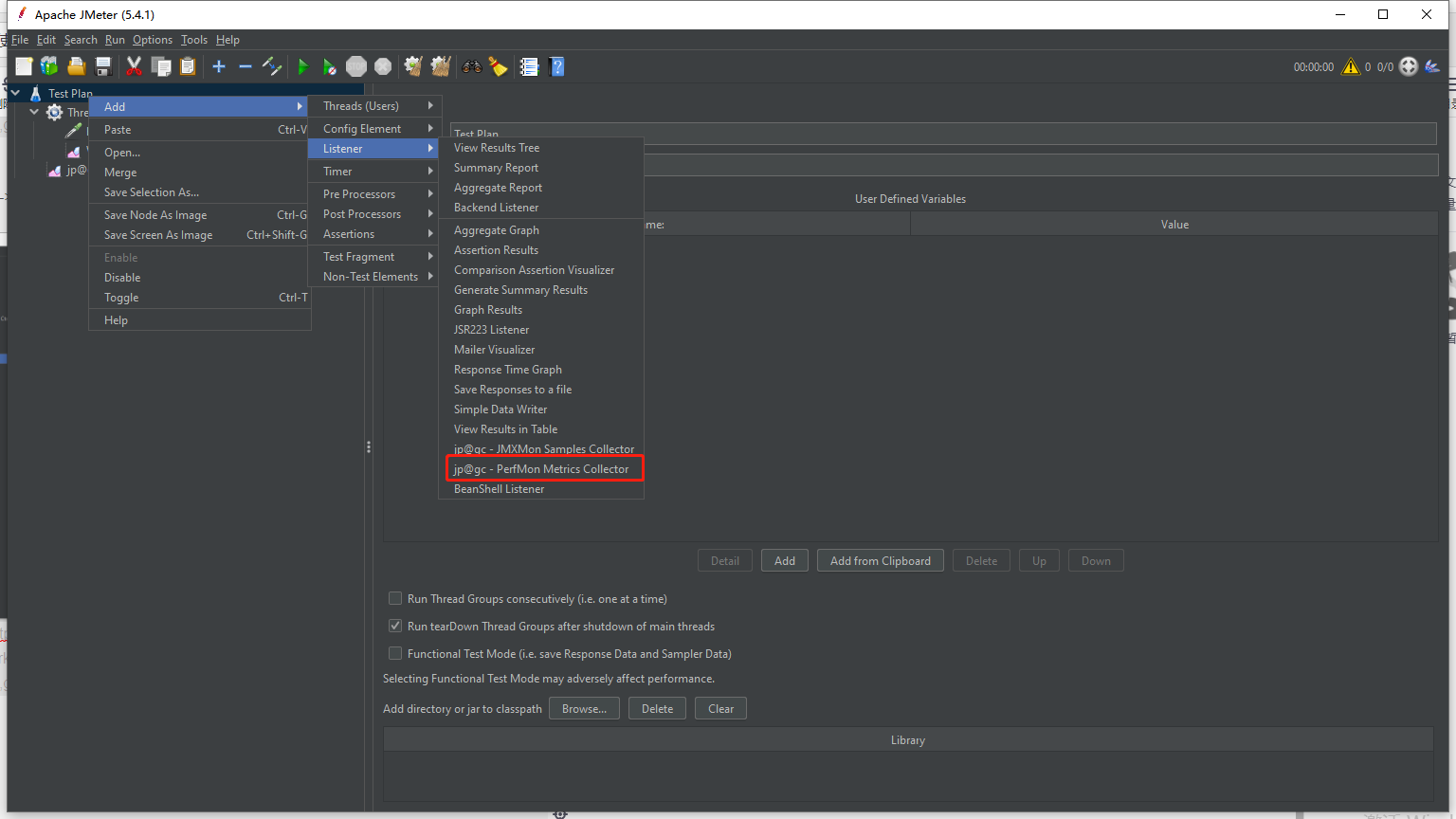This screenshot has width=1456, height=819.
Task: Choose View Results Tree listener
Action: pos(541,147)
